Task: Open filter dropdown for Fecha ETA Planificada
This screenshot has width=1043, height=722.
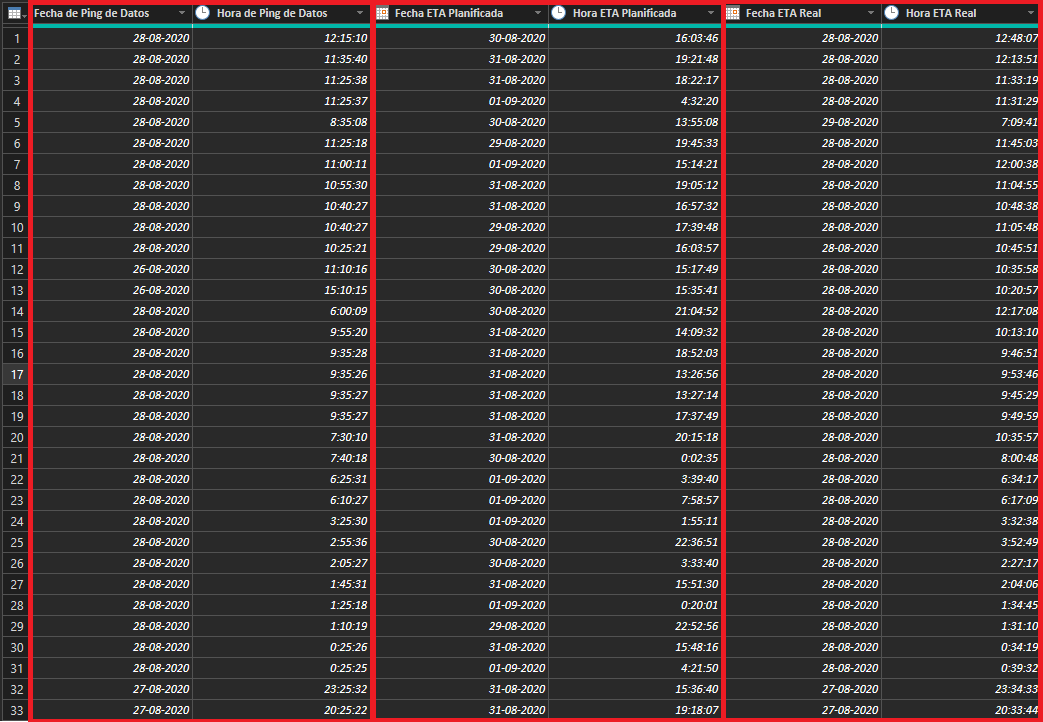Action: tap(538, 13)
